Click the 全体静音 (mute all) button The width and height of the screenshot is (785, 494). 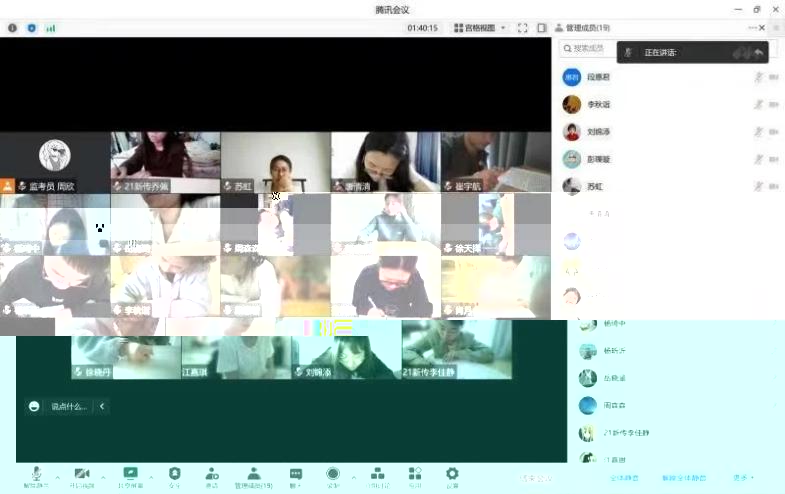tap(623, 478)
